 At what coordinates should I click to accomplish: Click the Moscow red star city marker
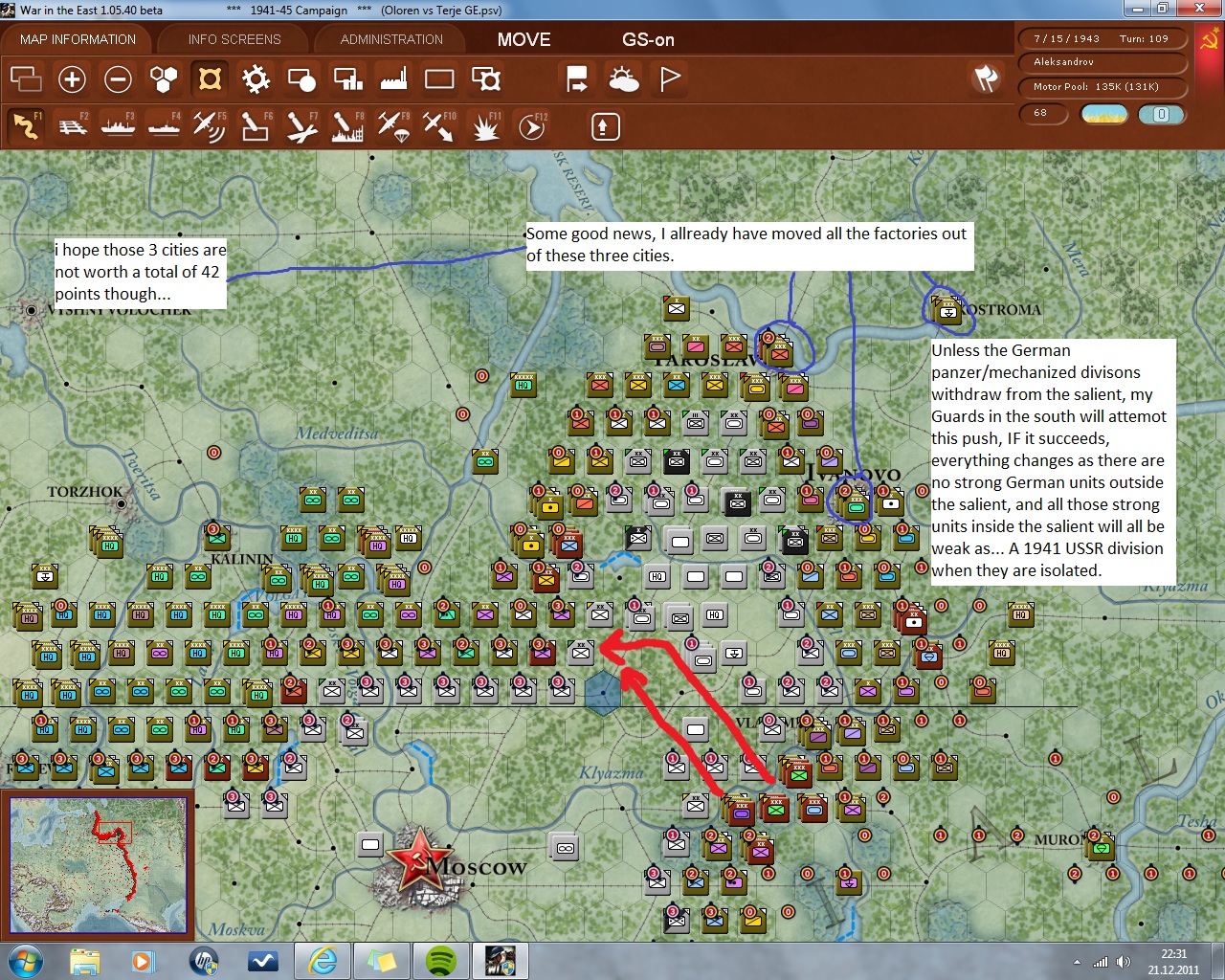click(421, 863)
